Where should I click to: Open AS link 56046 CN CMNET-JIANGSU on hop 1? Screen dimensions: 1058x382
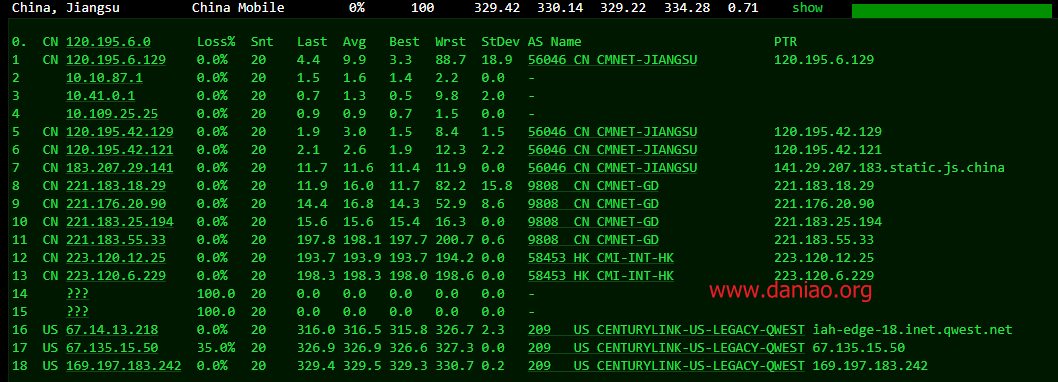tap(613, 59)
